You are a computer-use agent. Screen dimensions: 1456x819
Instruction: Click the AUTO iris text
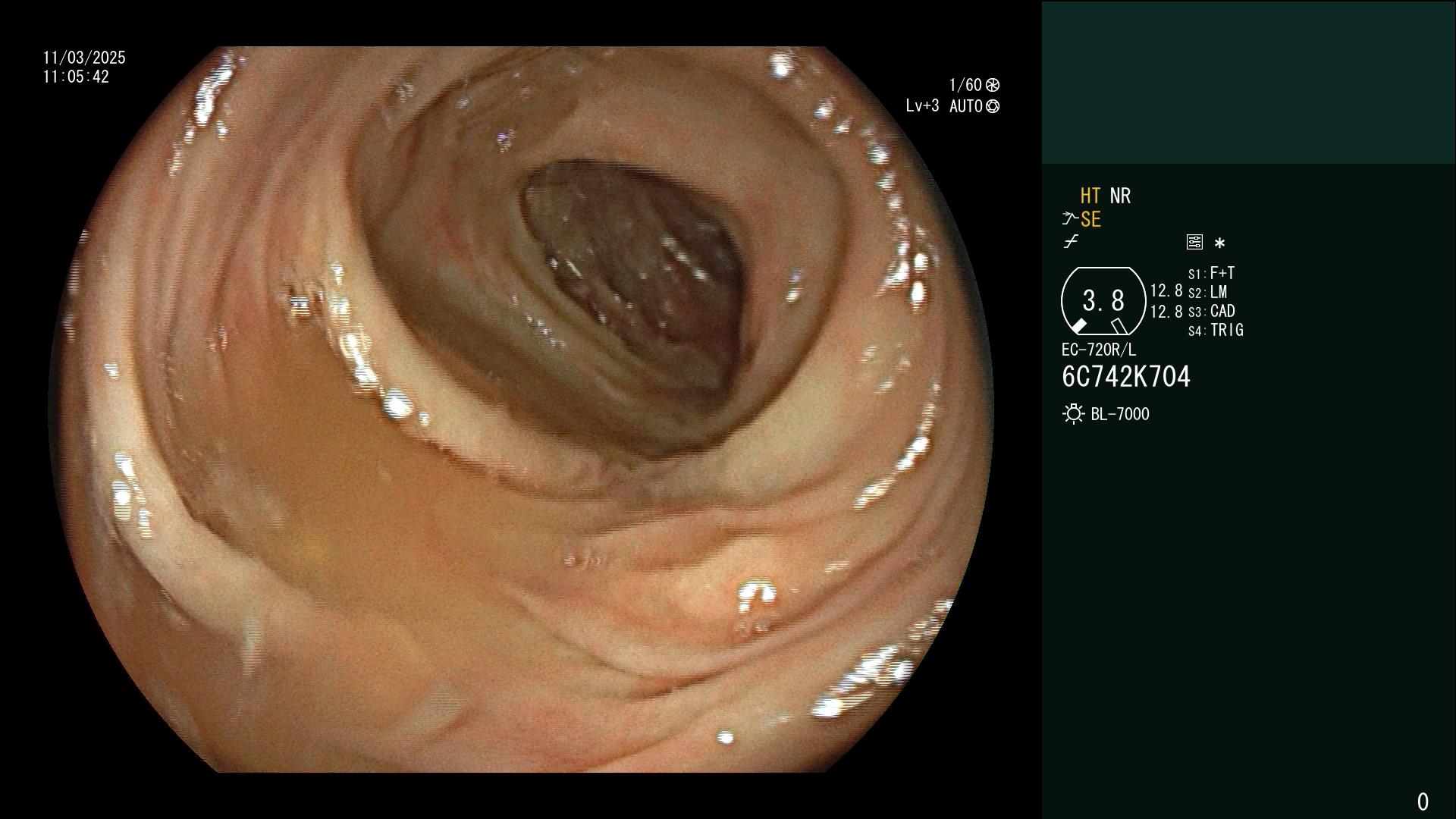point(966,107)
